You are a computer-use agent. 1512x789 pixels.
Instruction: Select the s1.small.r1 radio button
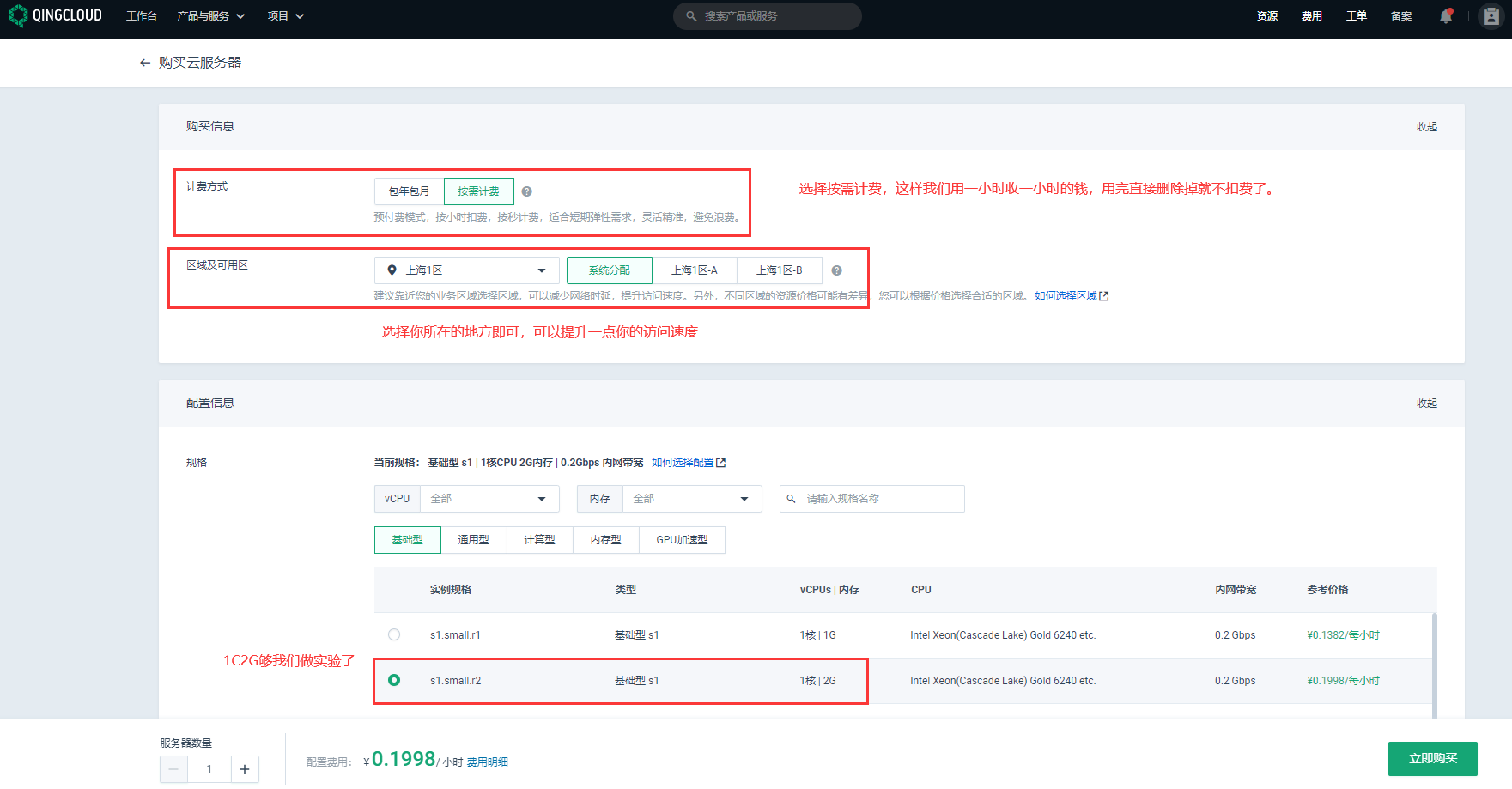[x=394, y=635]
